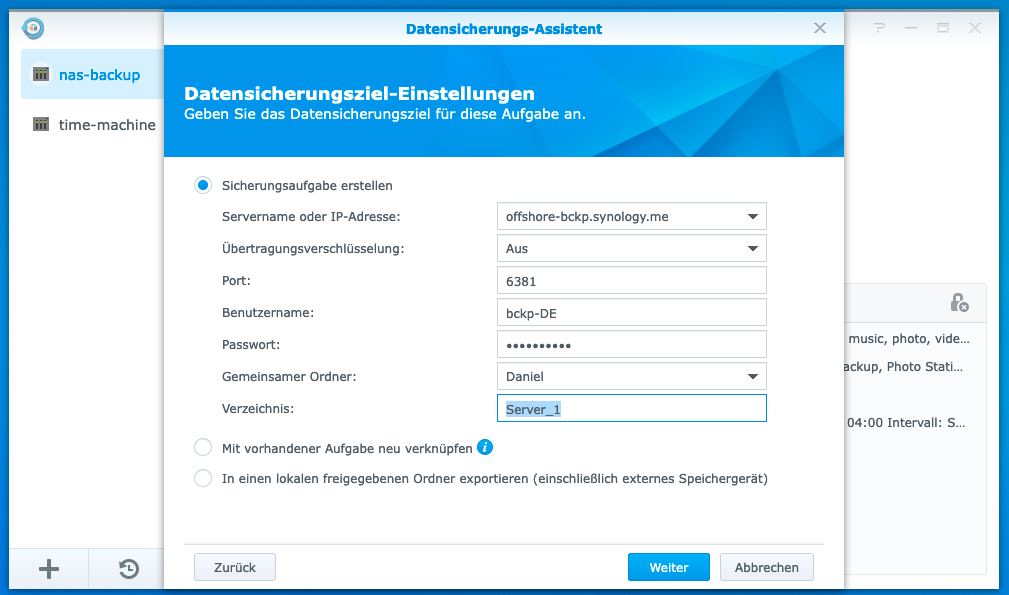This screenshot has height=595, width=1009.
Task: Click the add backup task plus icon
Action: pos(48,569)
